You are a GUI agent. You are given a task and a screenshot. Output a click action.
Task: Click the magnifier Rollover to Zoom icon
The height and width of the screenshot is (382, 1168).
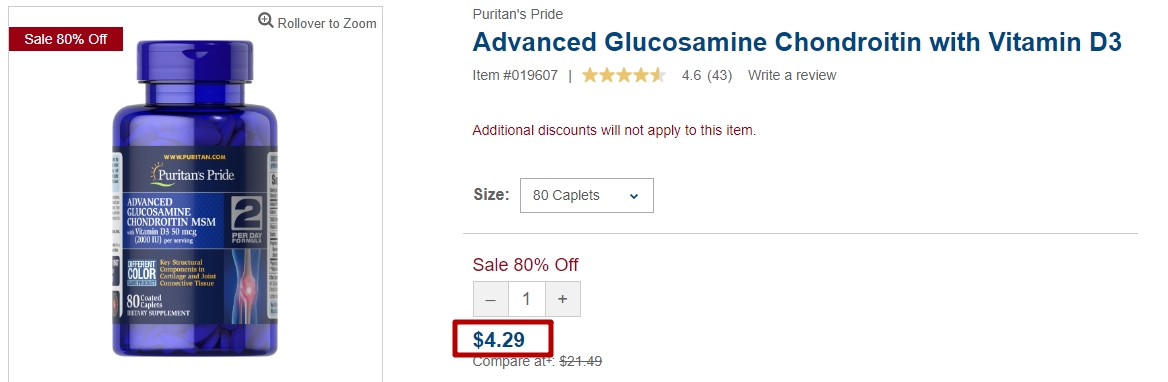pyautogui.click(x=266, y=20)
